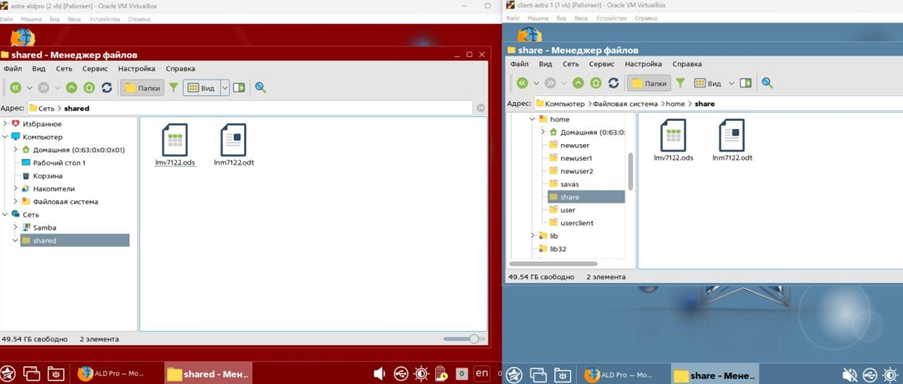Expand the Samba tree node
This screenshot has width=903, height=384.
(16, 227)
